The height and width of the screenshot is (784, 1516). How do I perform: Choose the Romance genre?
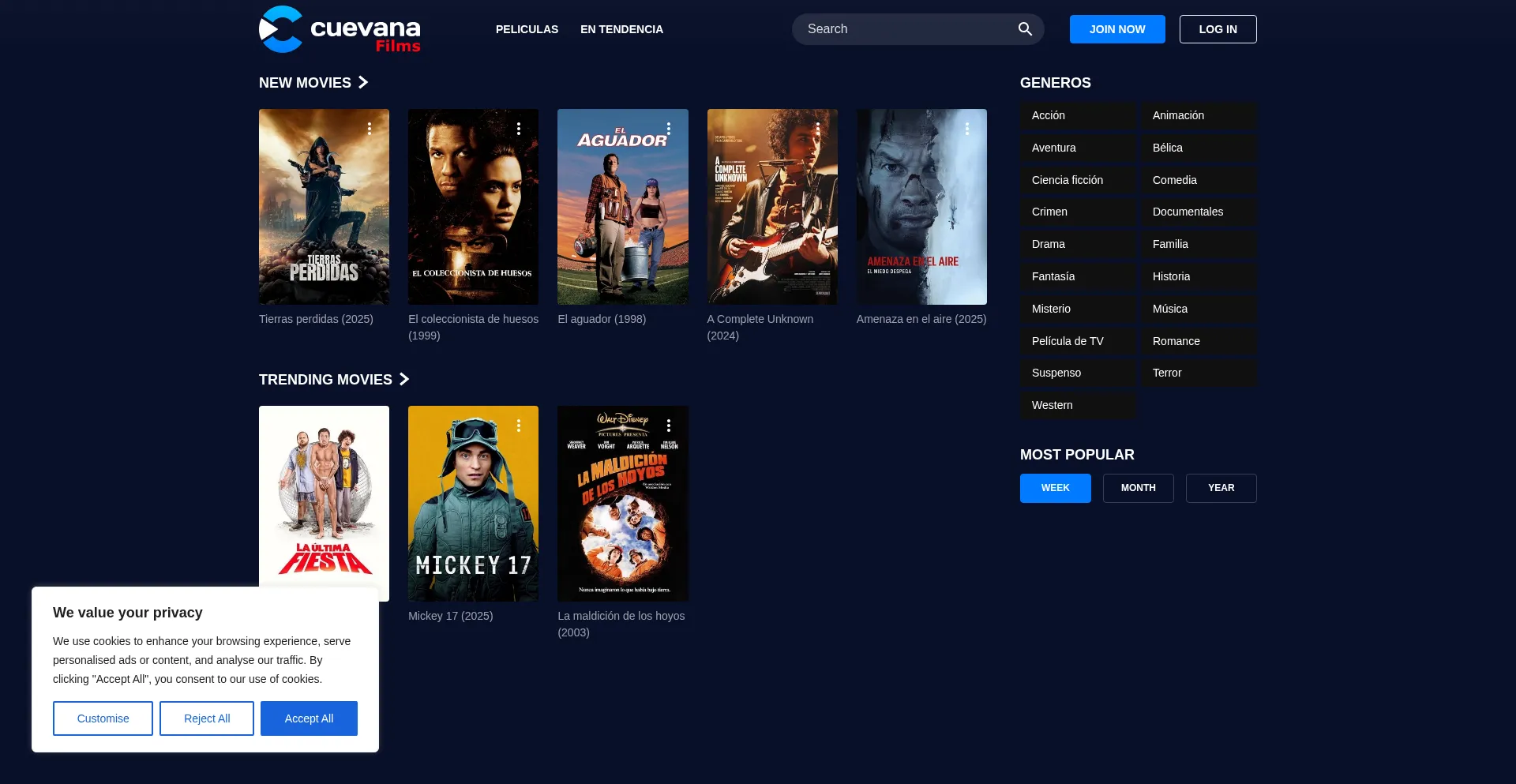pyautogui.click(x=1199, y=341)
